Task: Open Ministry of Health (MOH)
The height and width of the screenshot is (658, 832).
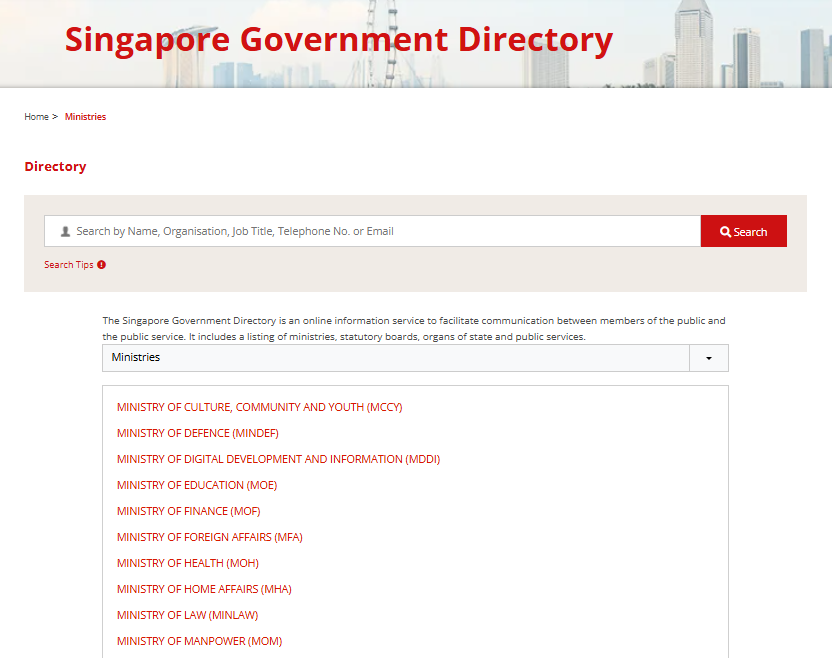Action: 188,563
